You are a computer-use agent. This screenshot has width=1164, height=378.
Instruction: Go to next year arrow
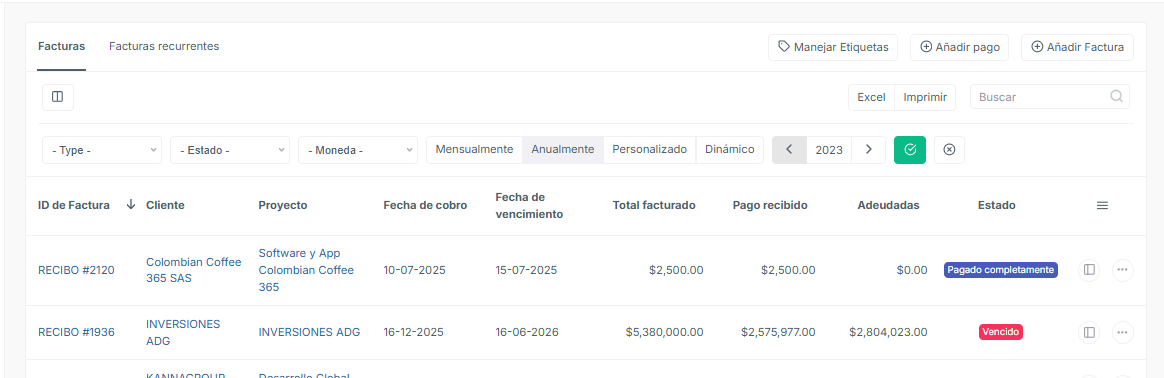(x=869, y=149)
